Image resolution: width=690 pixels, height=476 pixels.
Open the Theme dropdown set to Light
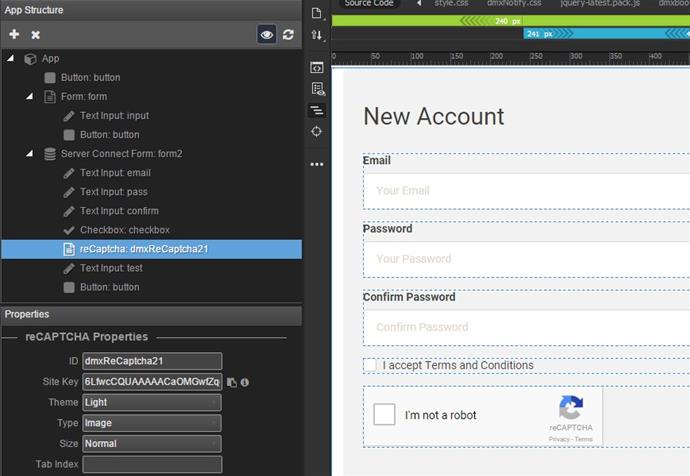152,402
